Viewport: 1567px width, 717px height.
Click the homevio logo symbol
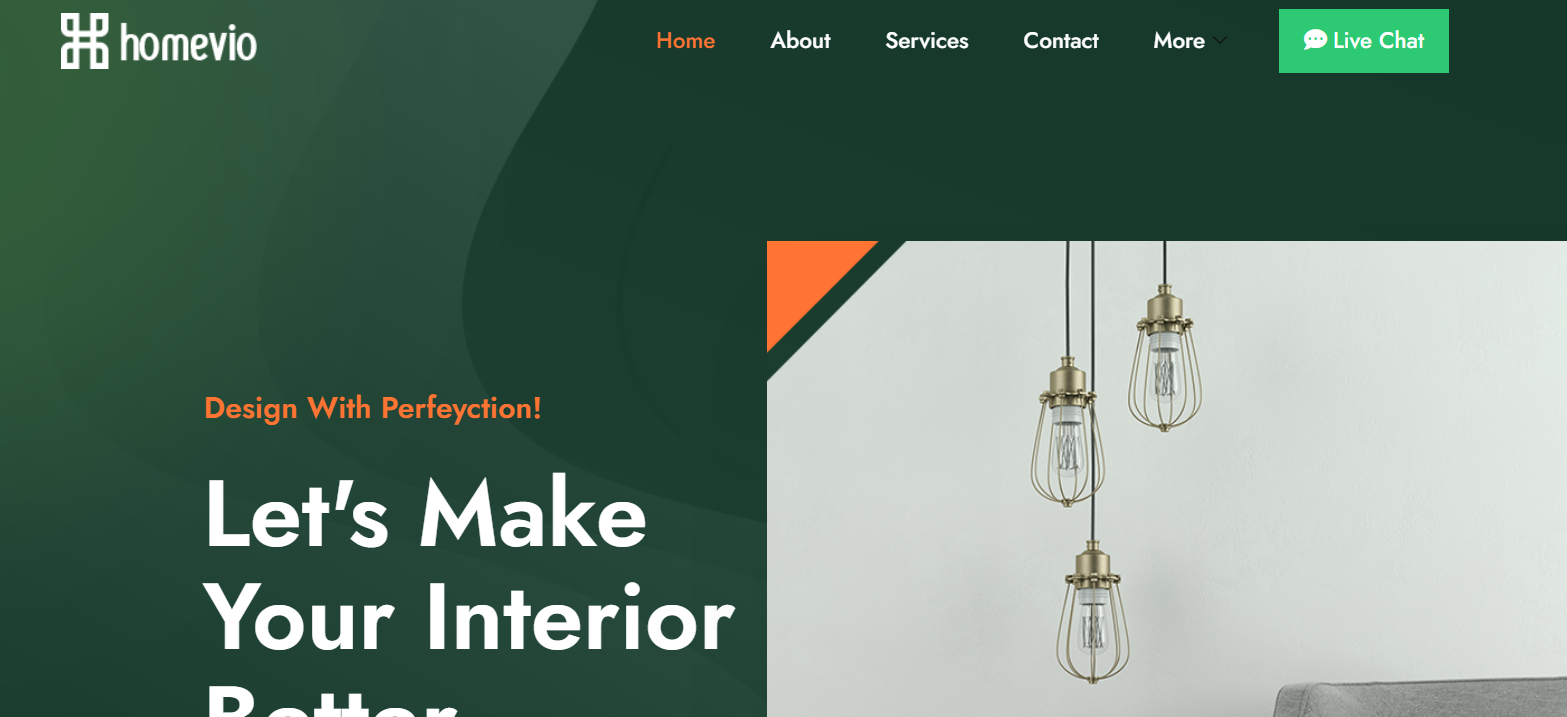point(84,41)
